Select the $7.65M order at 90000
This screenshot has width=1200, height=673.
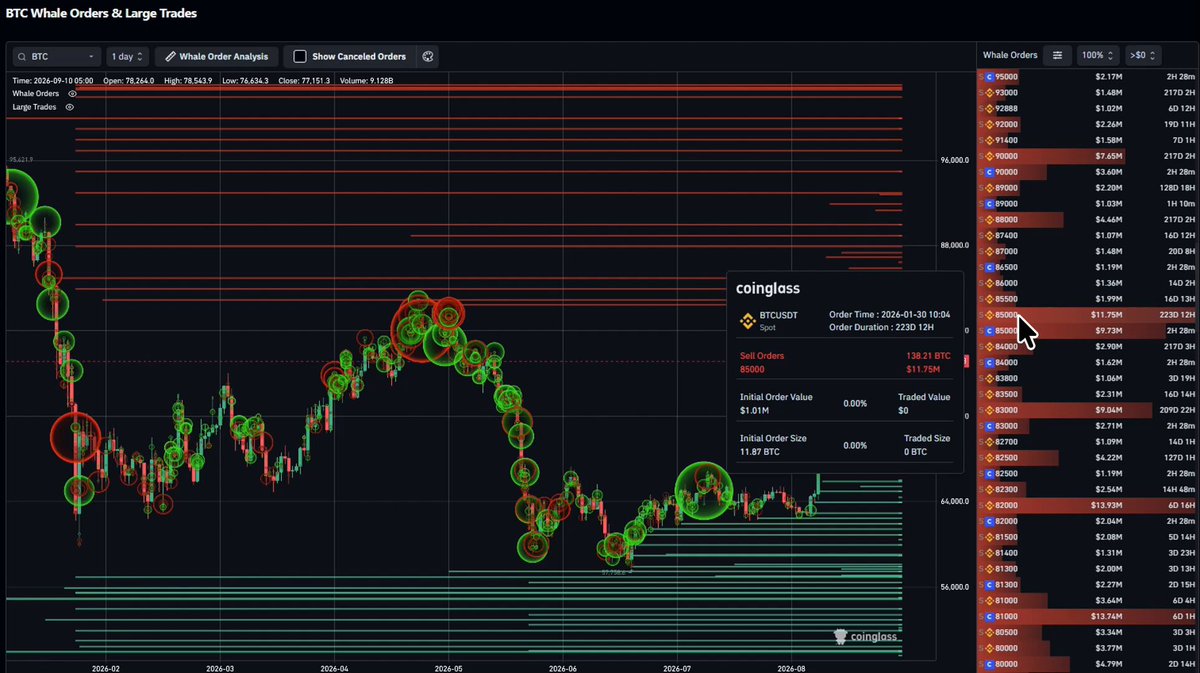[x=1088, y=156]
